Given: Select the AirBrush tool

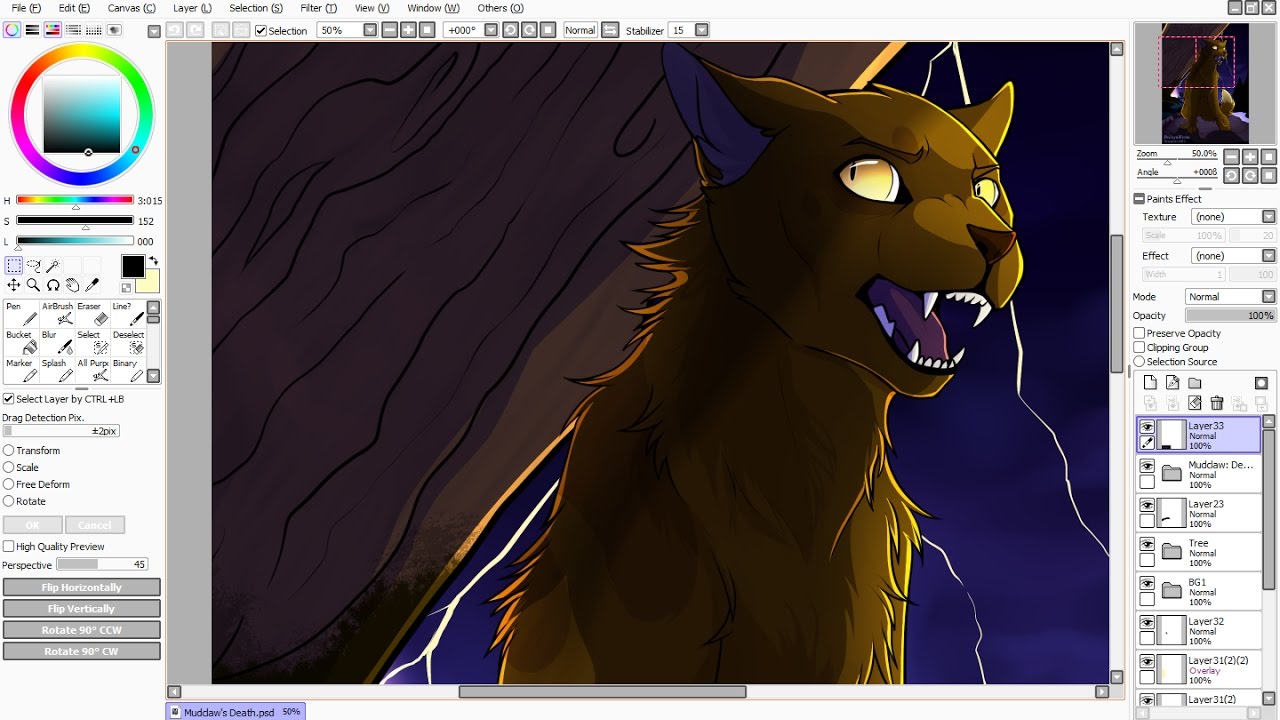Looking at the screenshot, I should pyautogui.click(x=57, y=313).
